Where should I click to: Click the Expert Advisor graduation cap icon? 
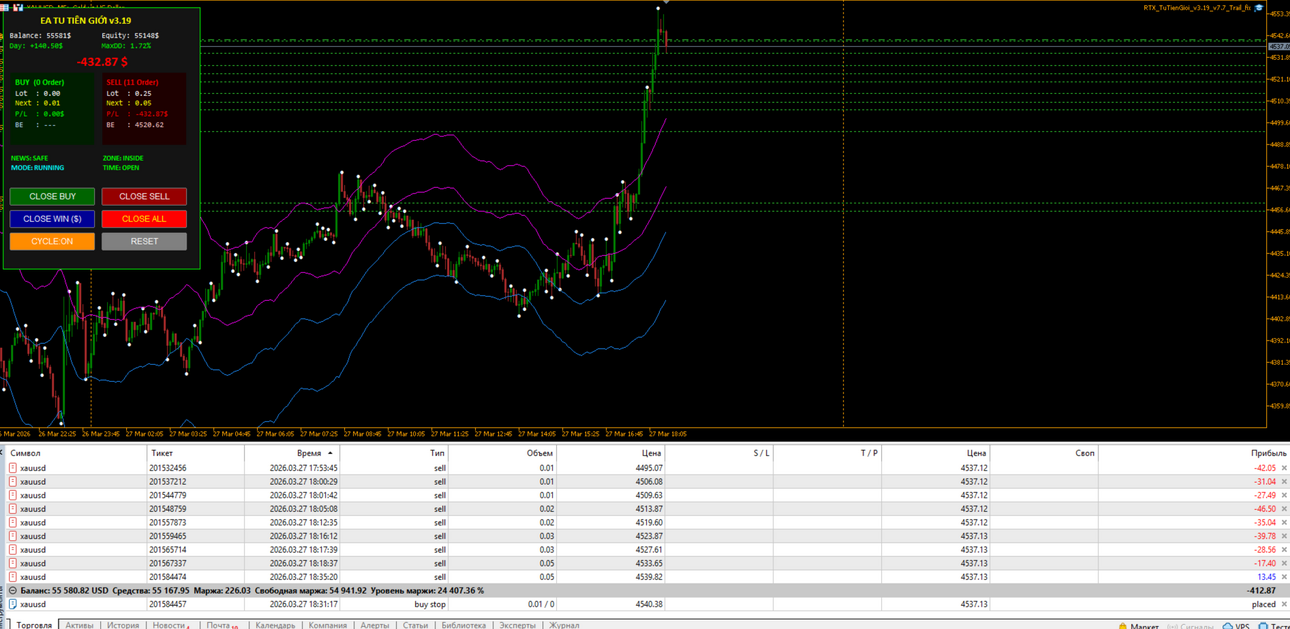[1259, 7]
